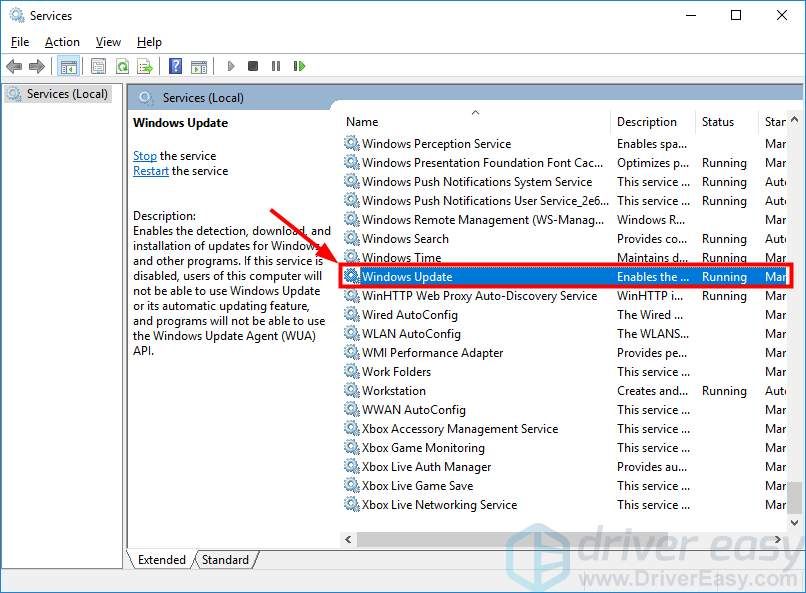The width and height of the screenshot is (806, 593).
Task: Click the Restart Service toolbar icon
Action: pos(299,66)
